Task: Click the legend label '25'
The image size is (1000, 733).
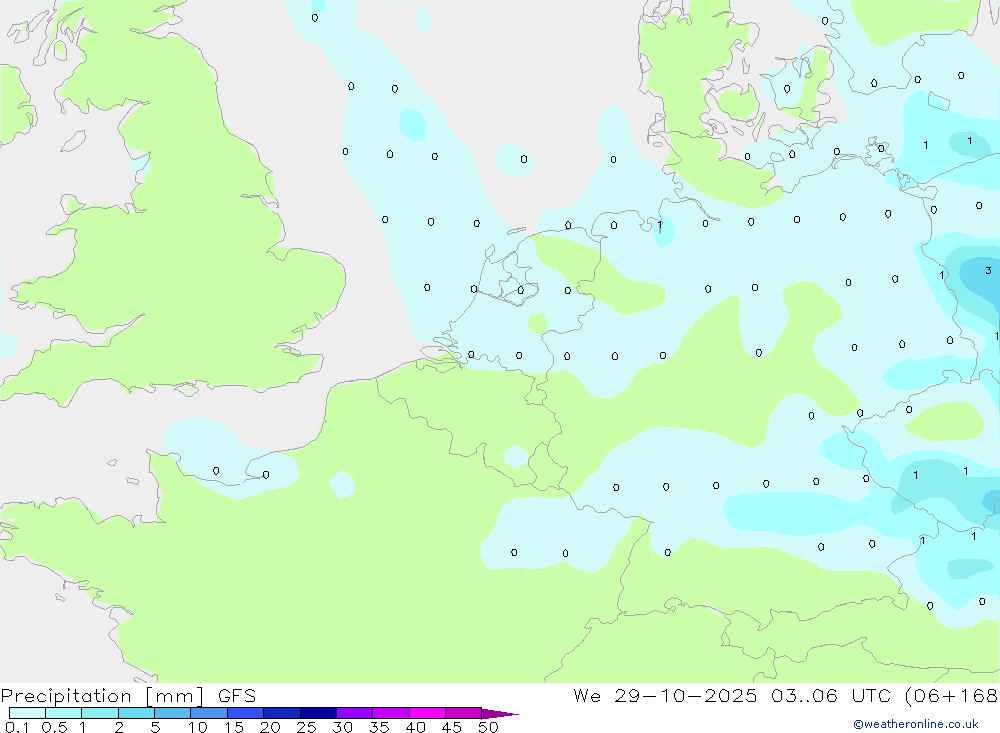Action: [x=306, y=727]
